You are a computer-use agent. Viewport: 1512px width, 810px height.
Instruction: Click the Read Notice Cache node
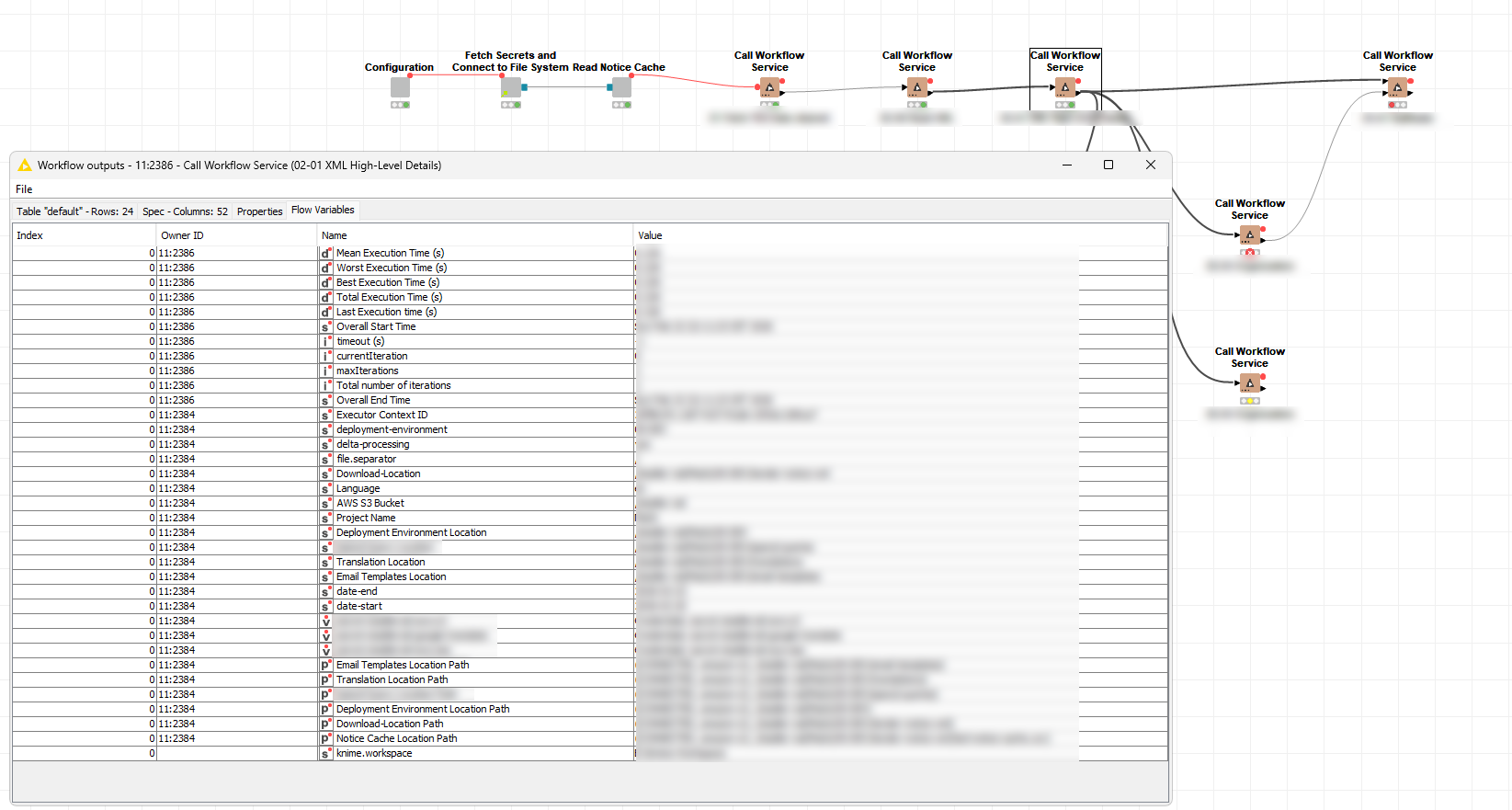point(622,87)
